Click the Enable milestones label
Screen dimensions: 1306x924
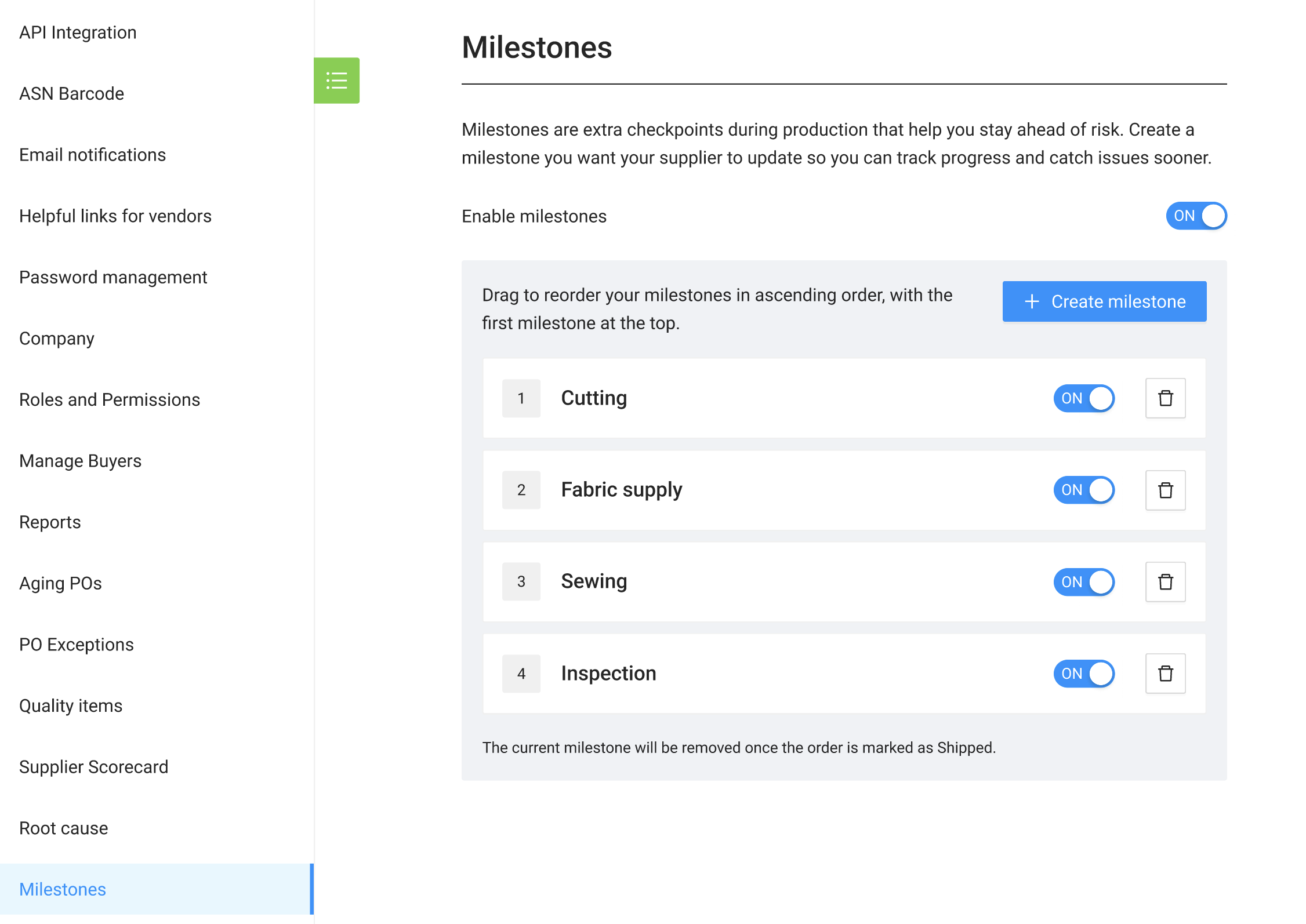pos(534,216)
